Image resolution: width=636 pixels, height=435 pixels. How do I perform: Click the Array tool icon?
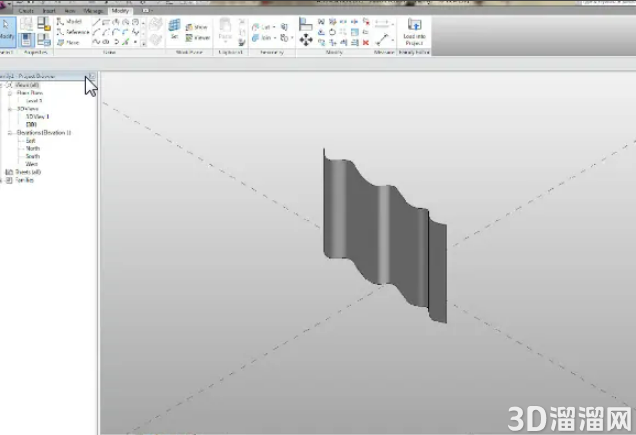(x=344, y=32)
